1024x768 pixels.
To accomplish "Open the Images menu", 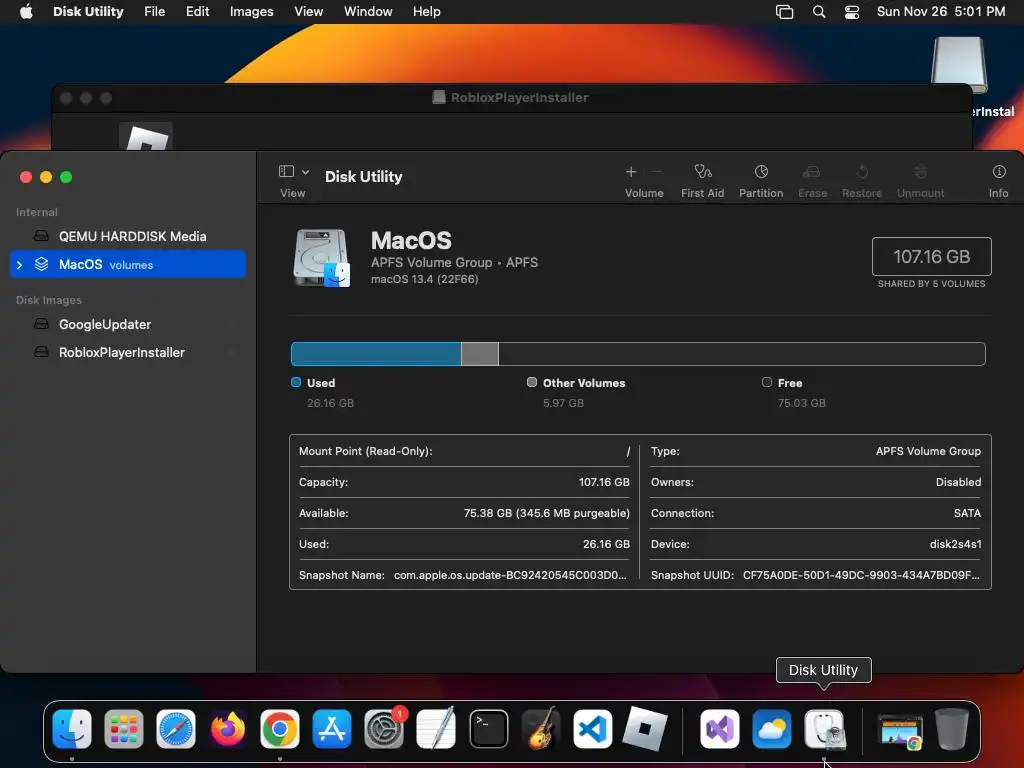I will [251, 12].
